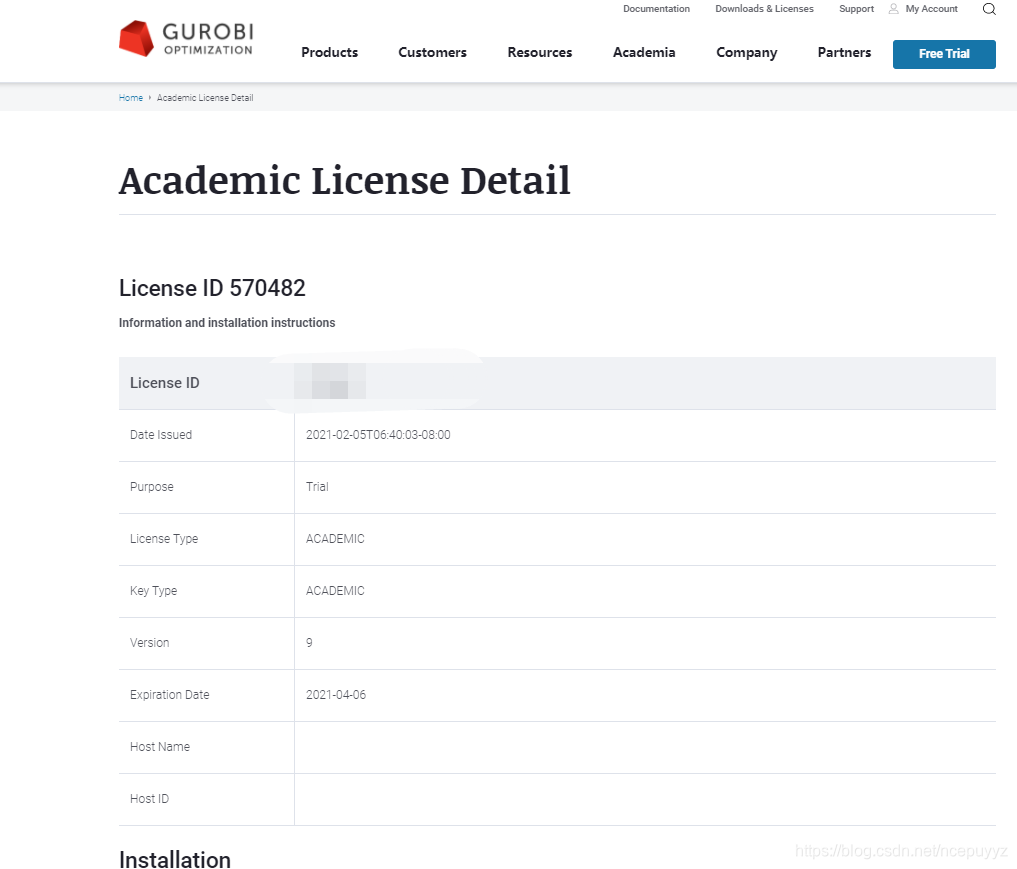1017x869 pixels.
Task: Open the Company menu
Action: 747,53
